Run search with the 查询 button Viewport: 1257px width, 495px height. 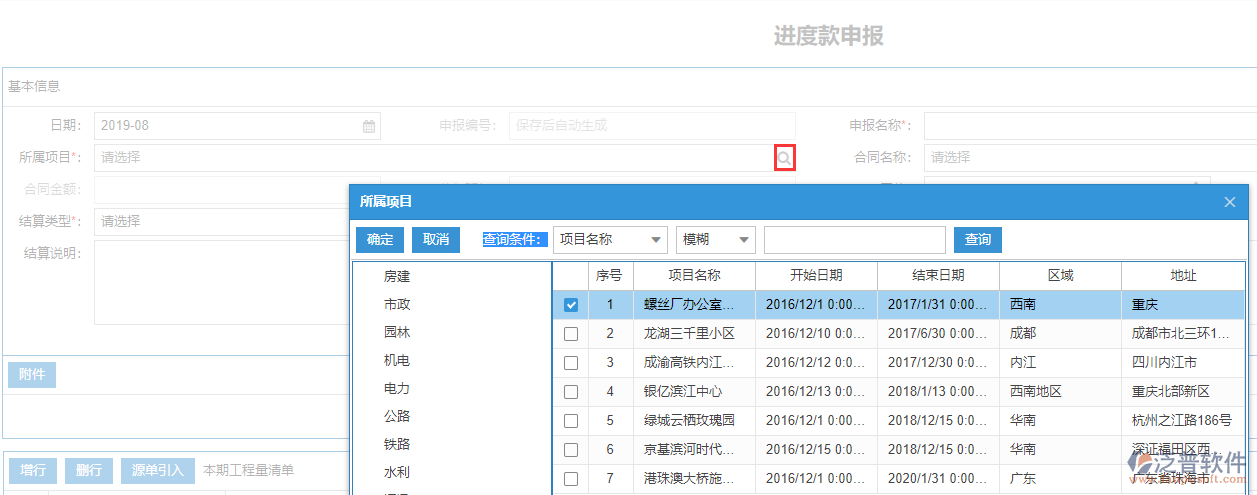[x=977, y=240]
